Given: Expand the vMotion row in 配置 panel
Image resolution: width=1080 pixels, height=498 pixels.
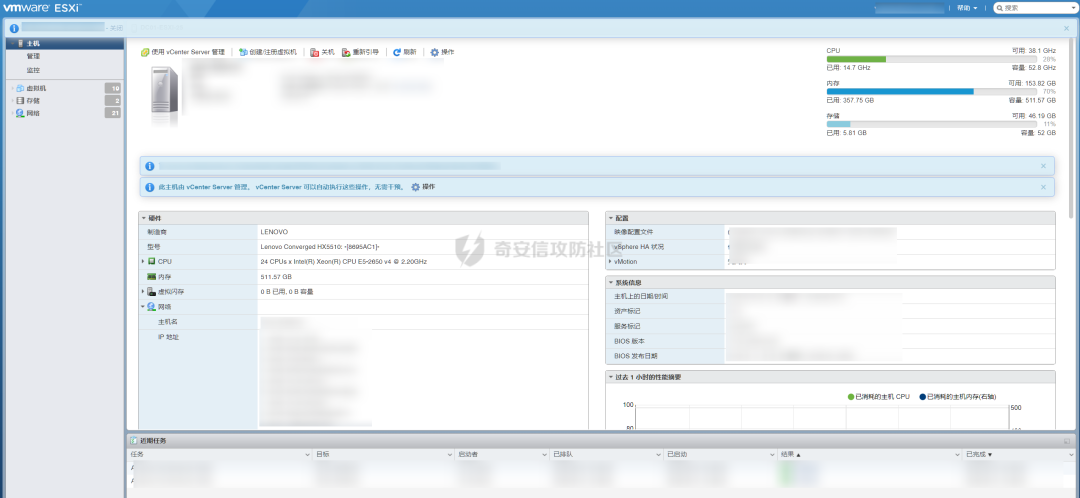Looking at the screenshot, I should tap(610, 262).
